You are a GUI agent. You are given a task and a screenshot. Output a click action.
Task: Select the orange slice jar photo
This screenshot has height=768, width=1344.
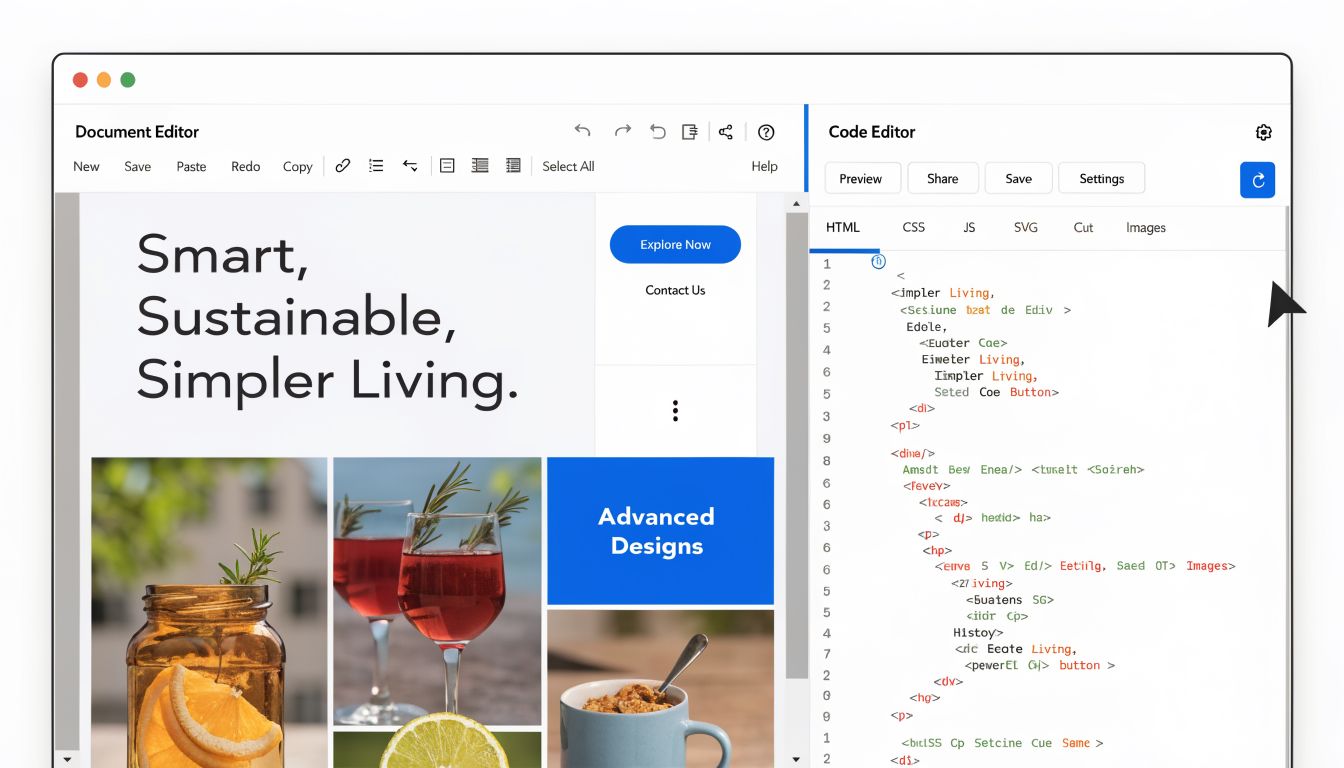tap(209, 612)
